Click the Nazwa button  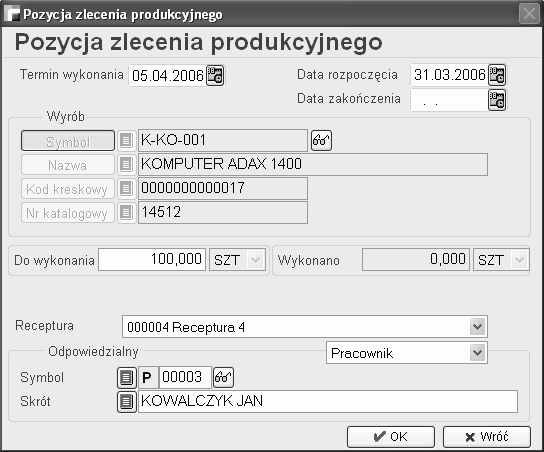(68, 165)
